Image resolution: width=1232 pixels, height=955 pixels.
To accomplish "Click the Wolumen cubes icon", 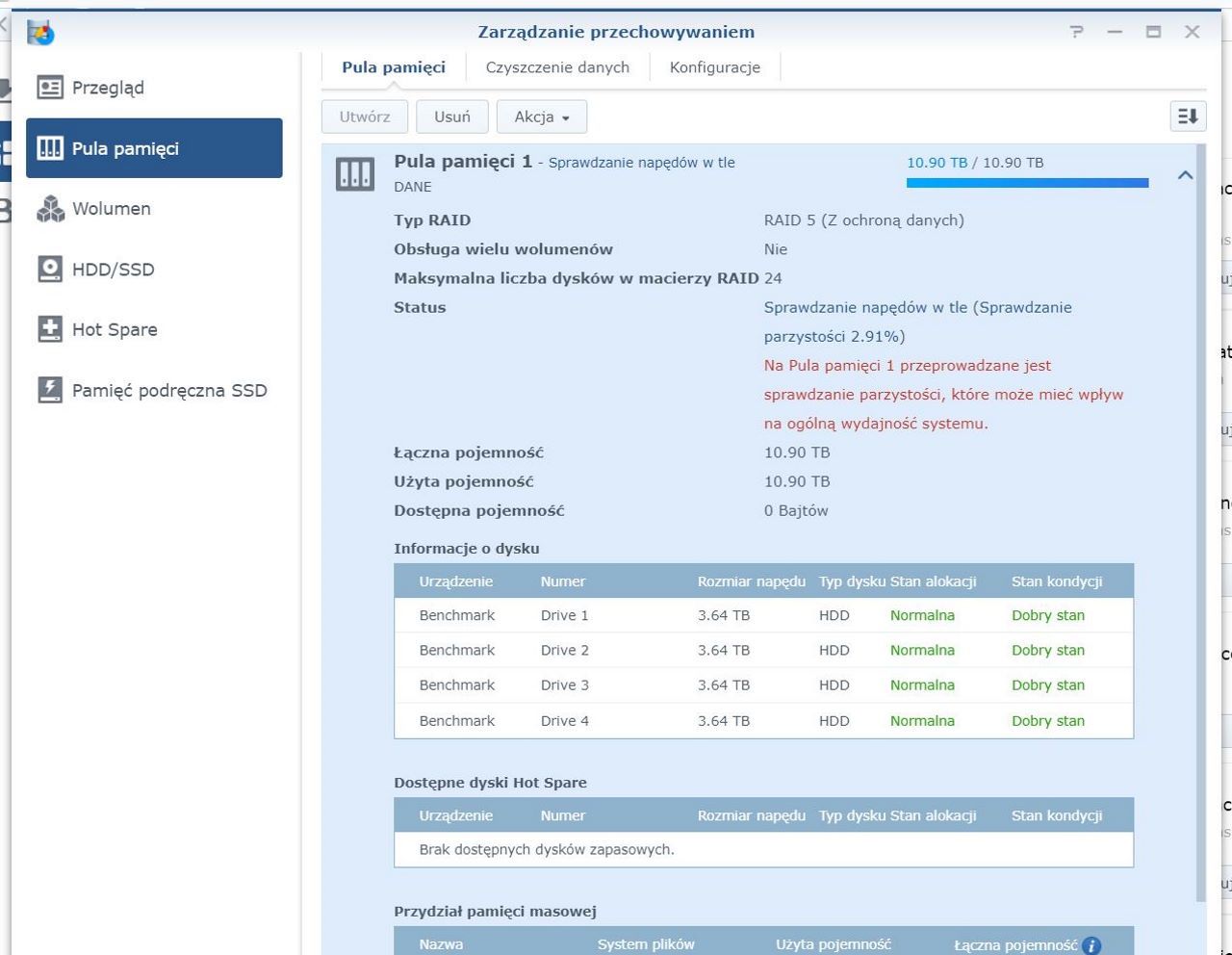I will 50,209.
